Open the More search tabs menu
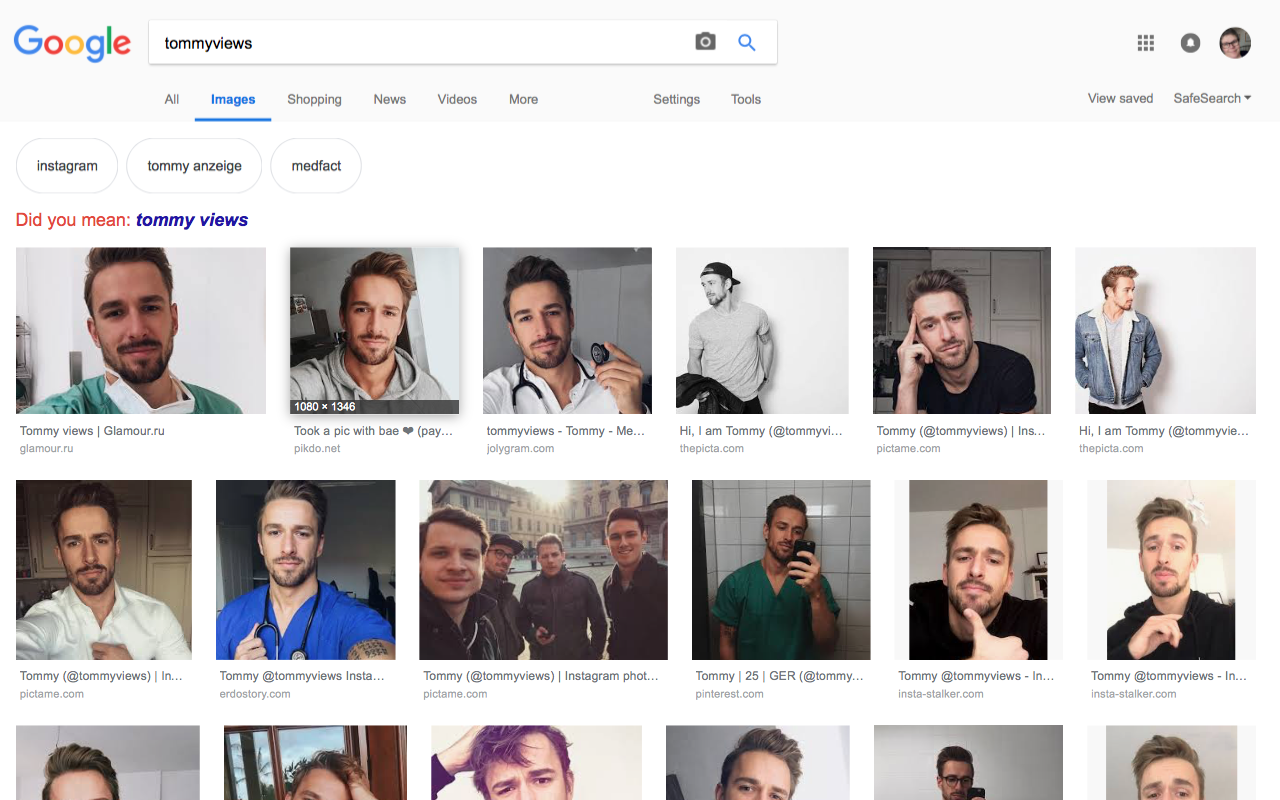 [523, 99]
